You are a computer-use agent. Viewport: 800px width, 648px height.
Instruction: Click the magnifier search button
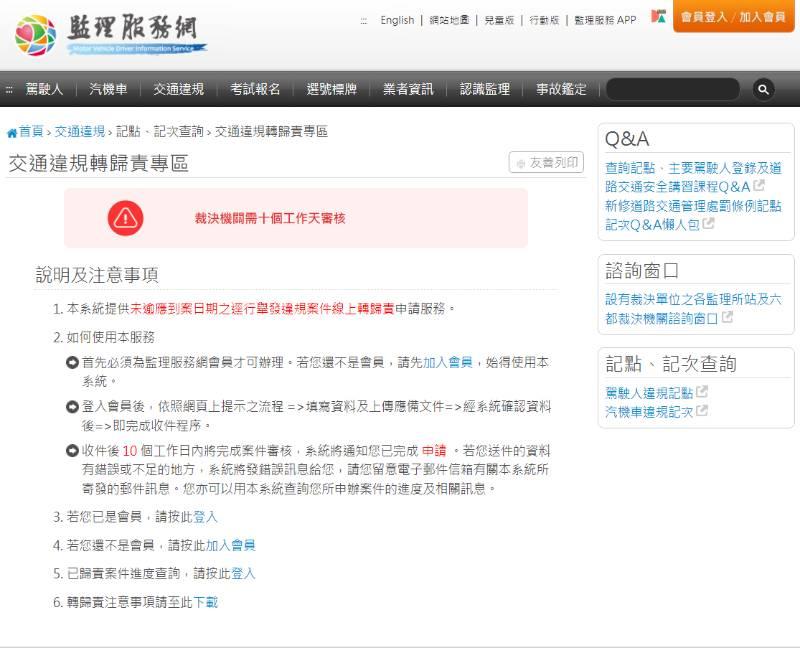(763, 89)
